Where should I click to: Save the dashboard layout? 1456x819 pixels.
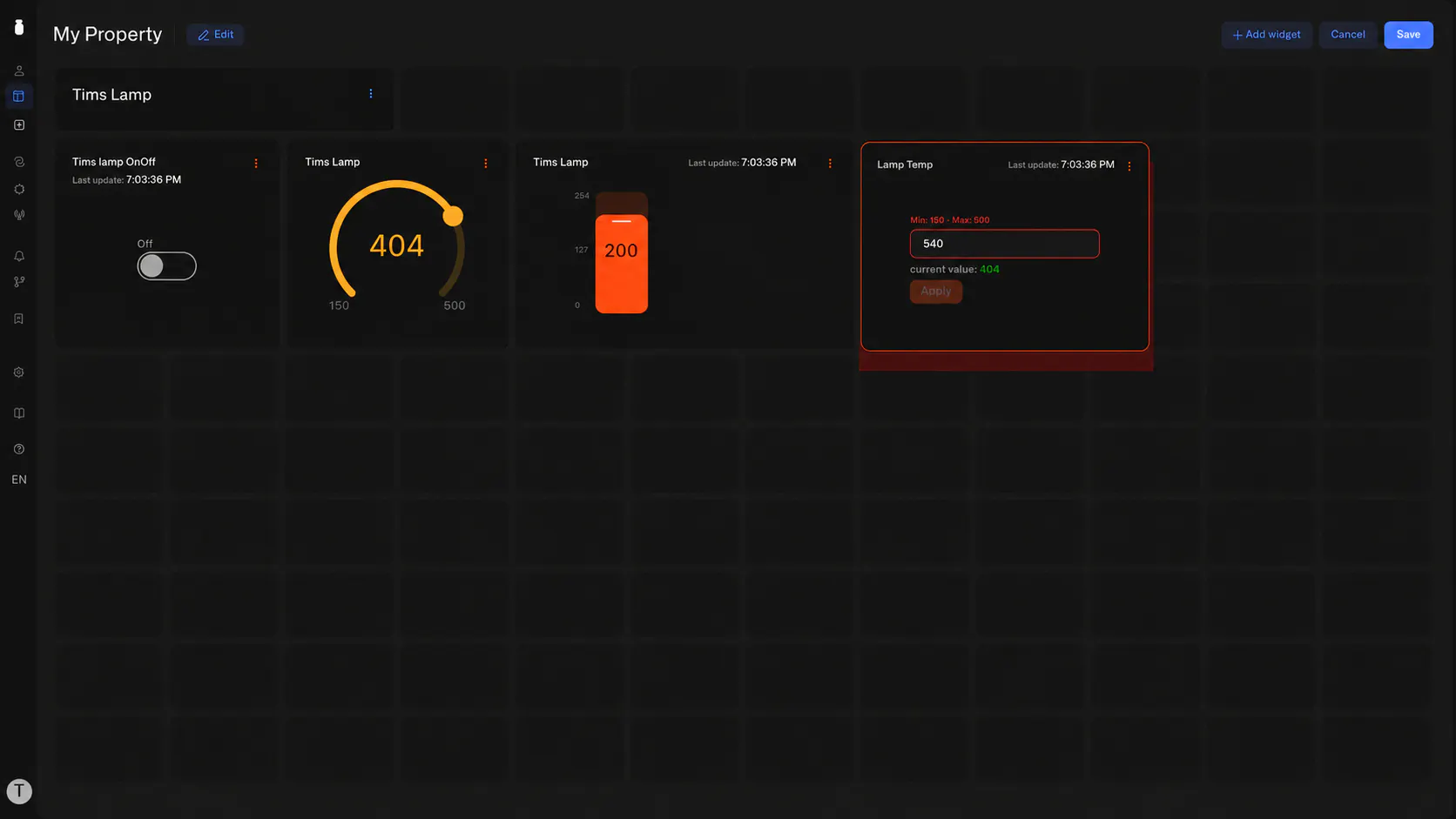tap(1408, 35)
